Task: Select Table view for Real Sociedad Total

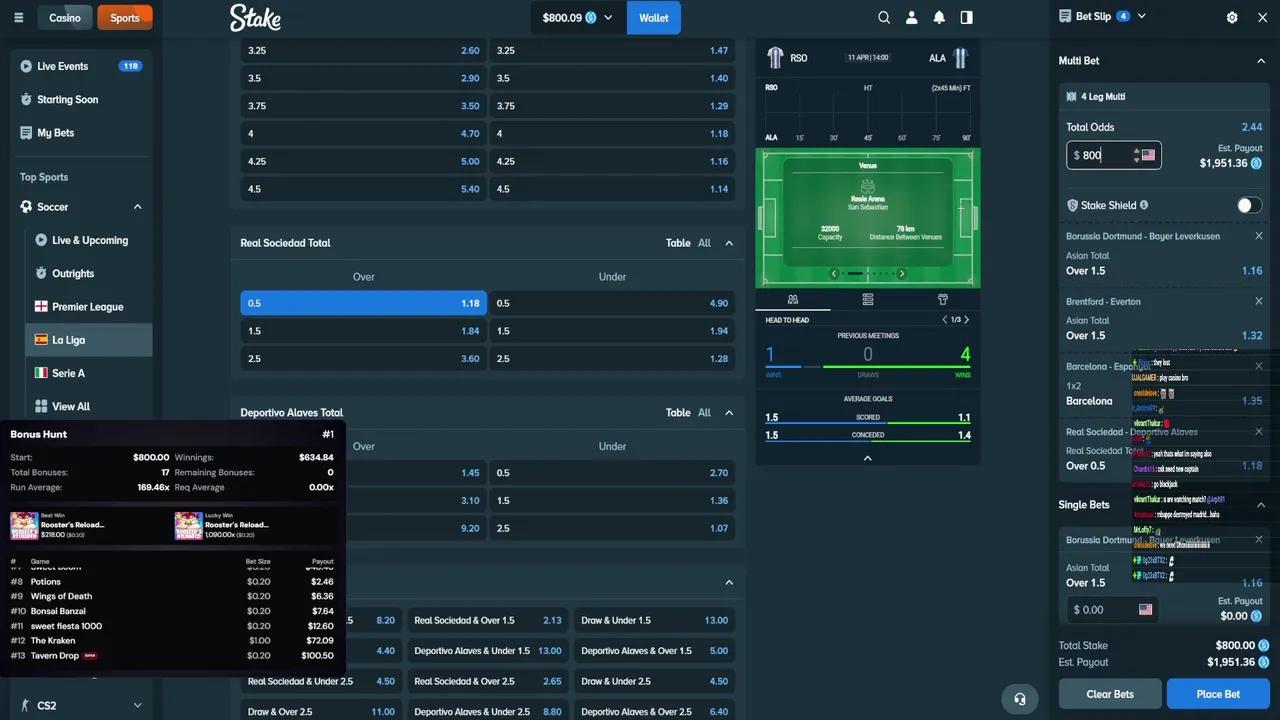Action: pos(678,243)
